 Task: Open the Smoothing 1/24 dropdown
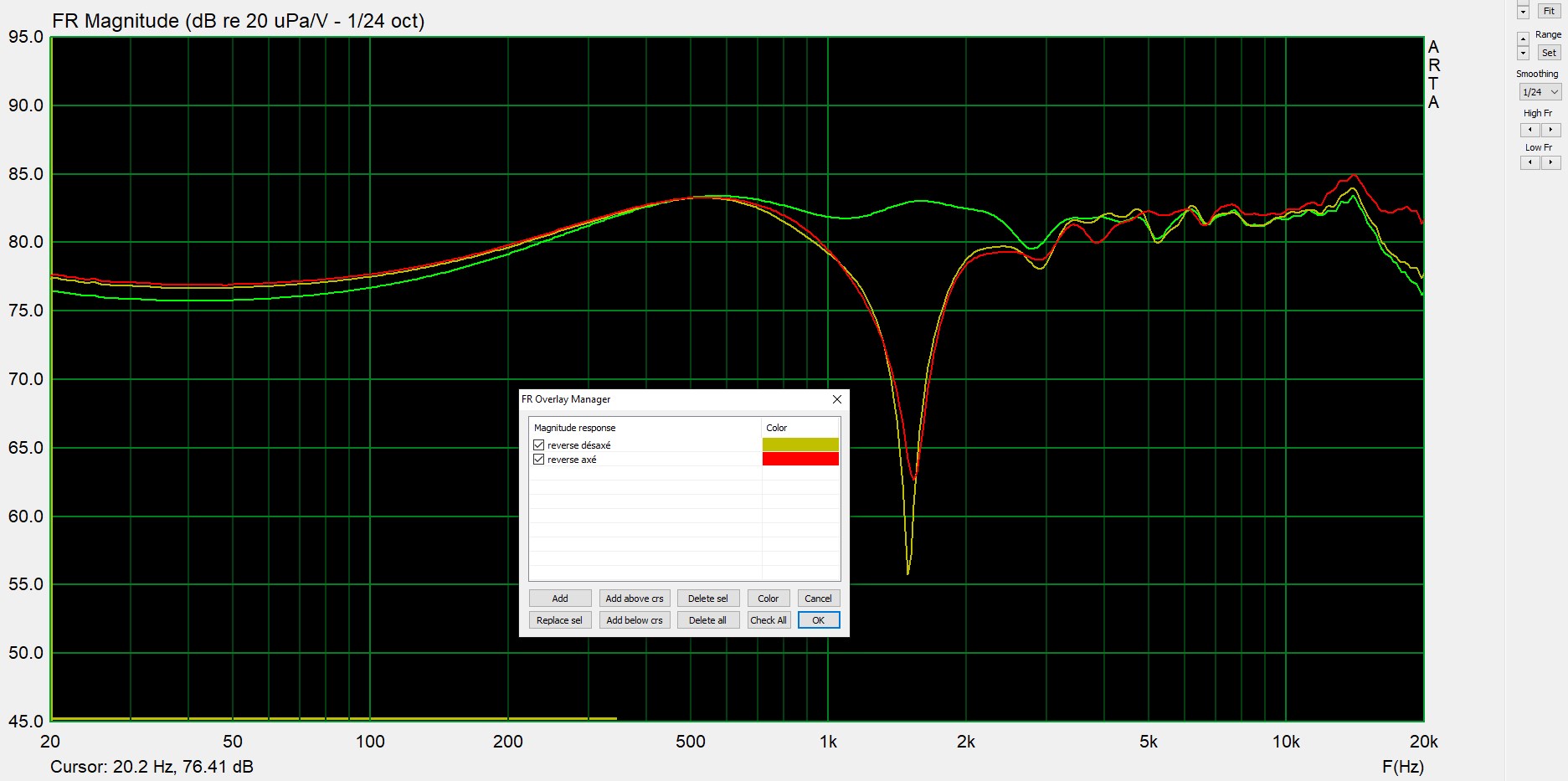pos(1540,92)
